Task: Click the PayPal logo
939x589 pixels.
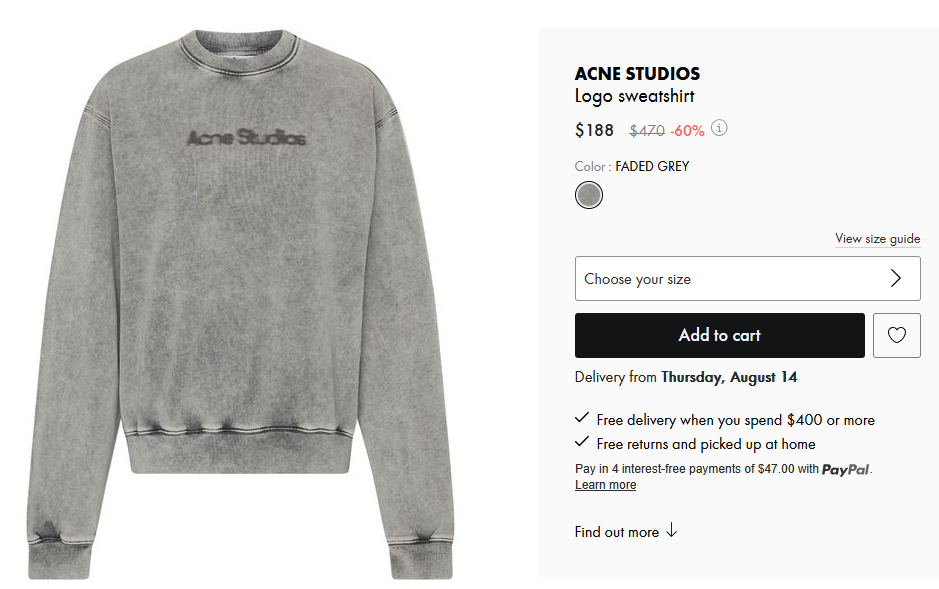Action: point(845,470)
